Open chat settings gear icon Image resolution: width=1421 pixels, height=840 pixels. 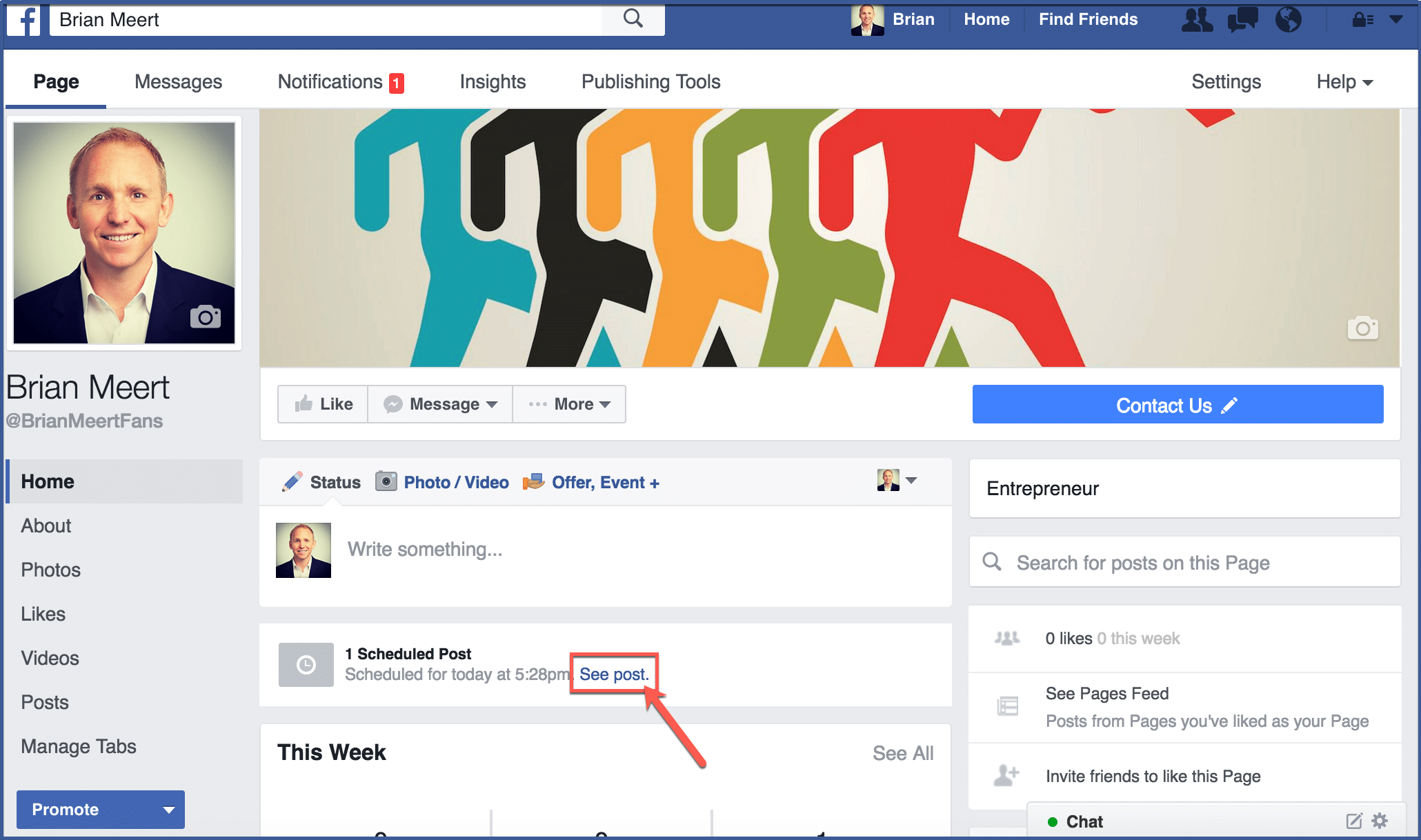pyautogui.click(x=1379, y=821)
